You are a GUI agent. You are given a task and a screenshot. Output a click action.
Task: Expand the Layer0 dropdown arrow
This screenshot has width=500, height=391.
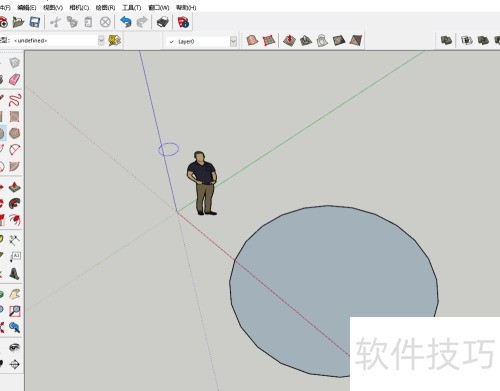click(233, 41)
